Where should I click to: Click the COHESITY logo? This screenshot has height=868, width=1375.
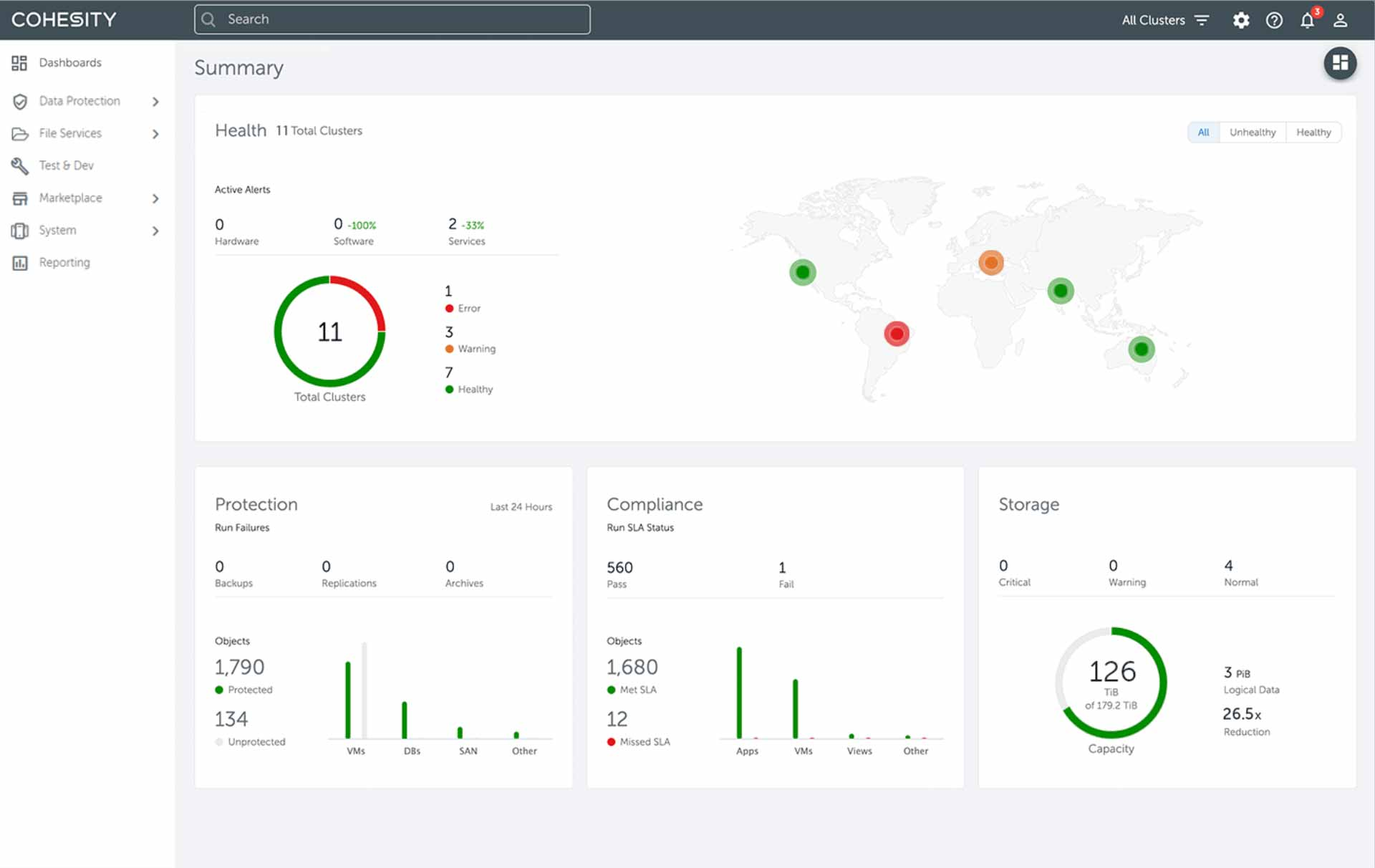63,19
